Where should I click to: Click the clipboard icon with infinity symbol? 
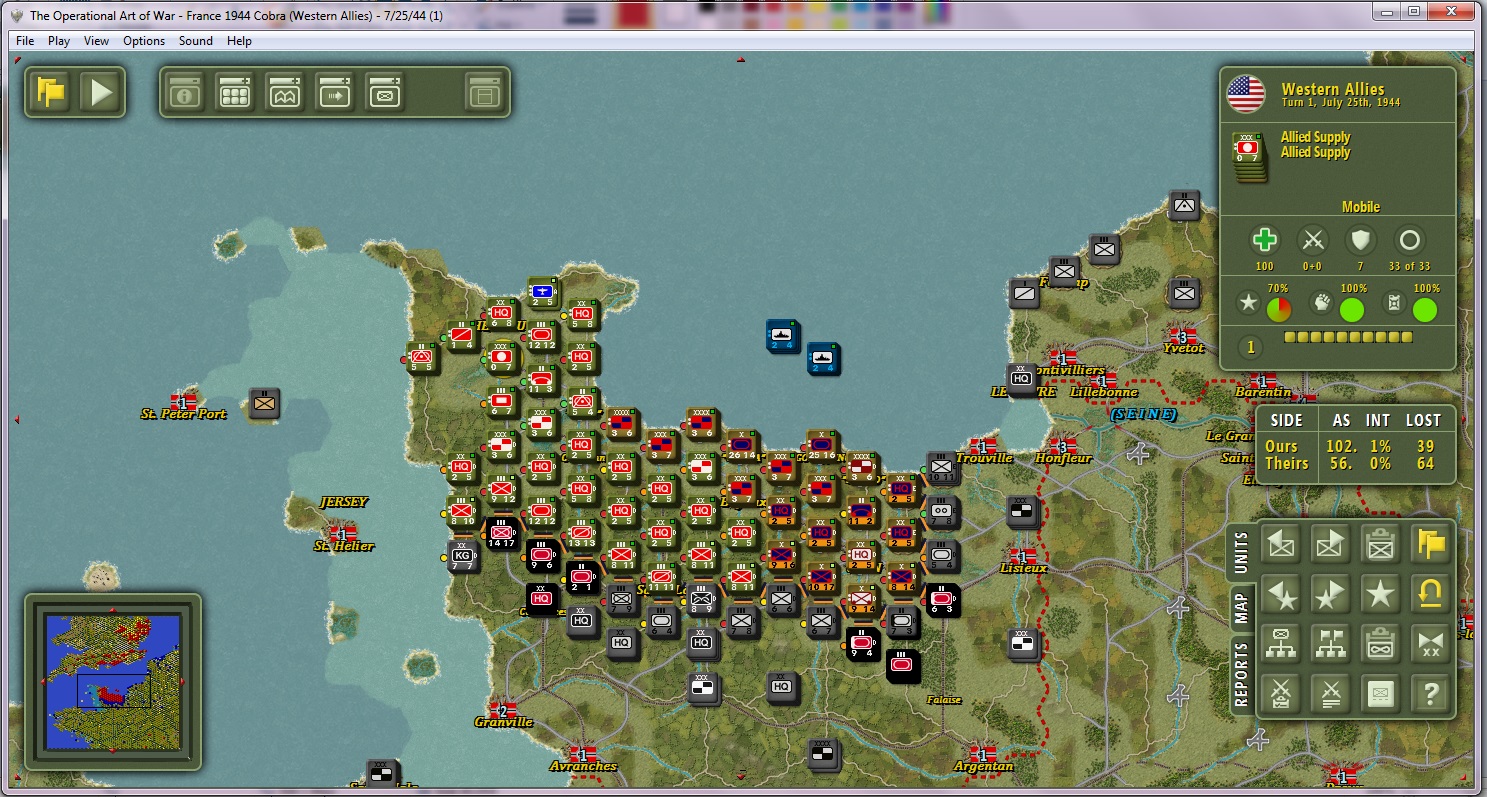tap(1381, 644)
